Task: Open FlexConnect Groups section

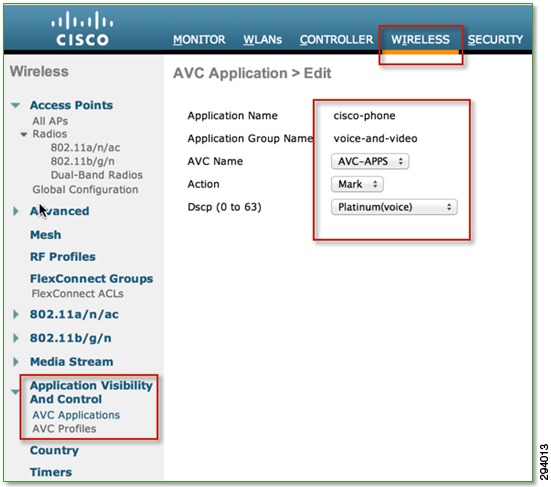Action: [x=91, y=279]
